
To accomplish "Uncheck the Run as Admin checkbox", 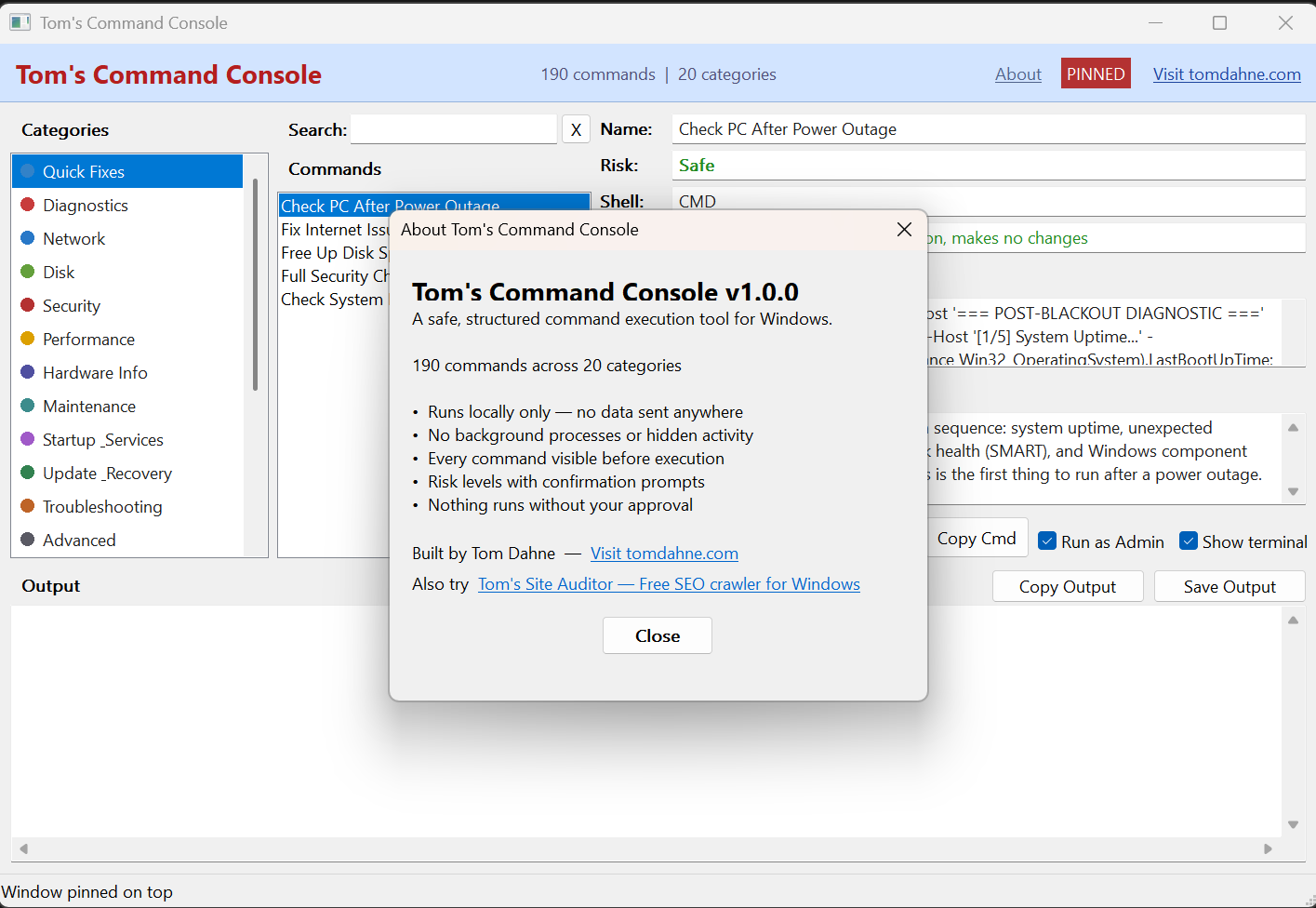I will [1048, 541].
